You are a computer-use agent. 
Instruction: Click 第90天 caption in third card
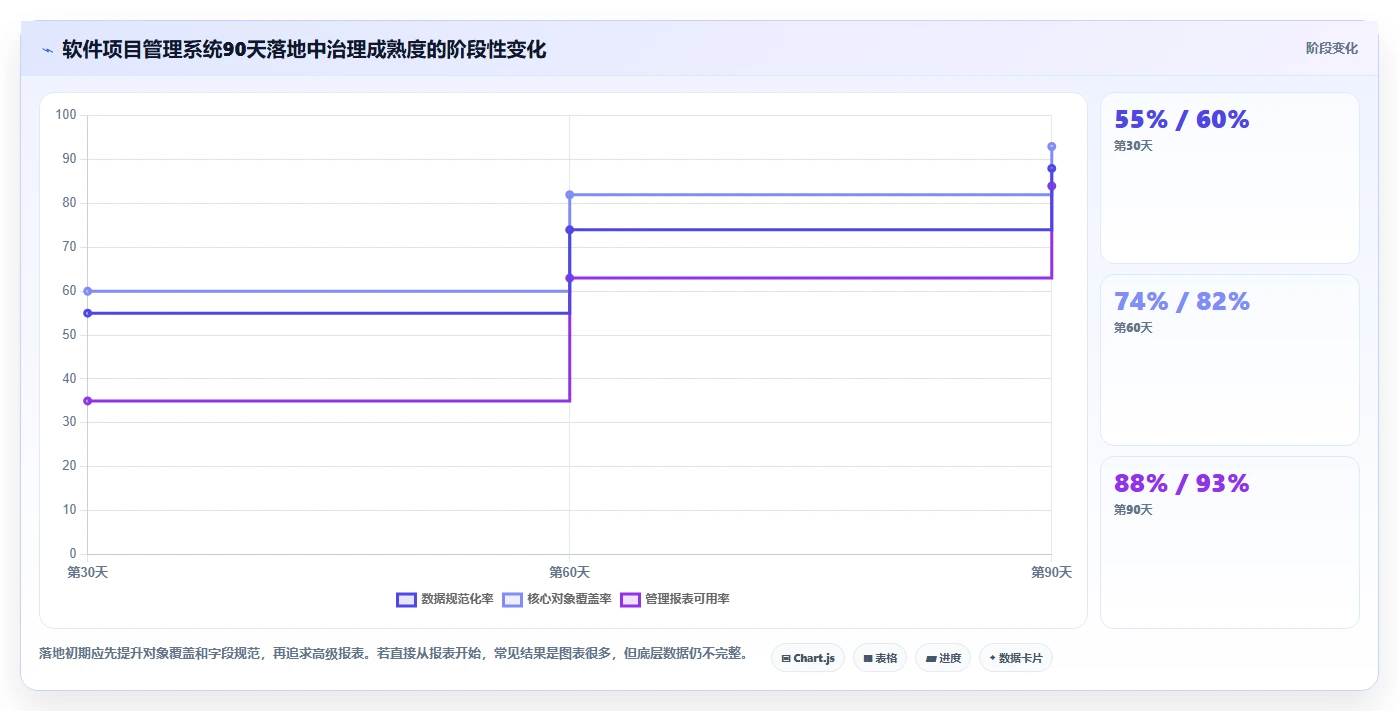(1133, 510)
